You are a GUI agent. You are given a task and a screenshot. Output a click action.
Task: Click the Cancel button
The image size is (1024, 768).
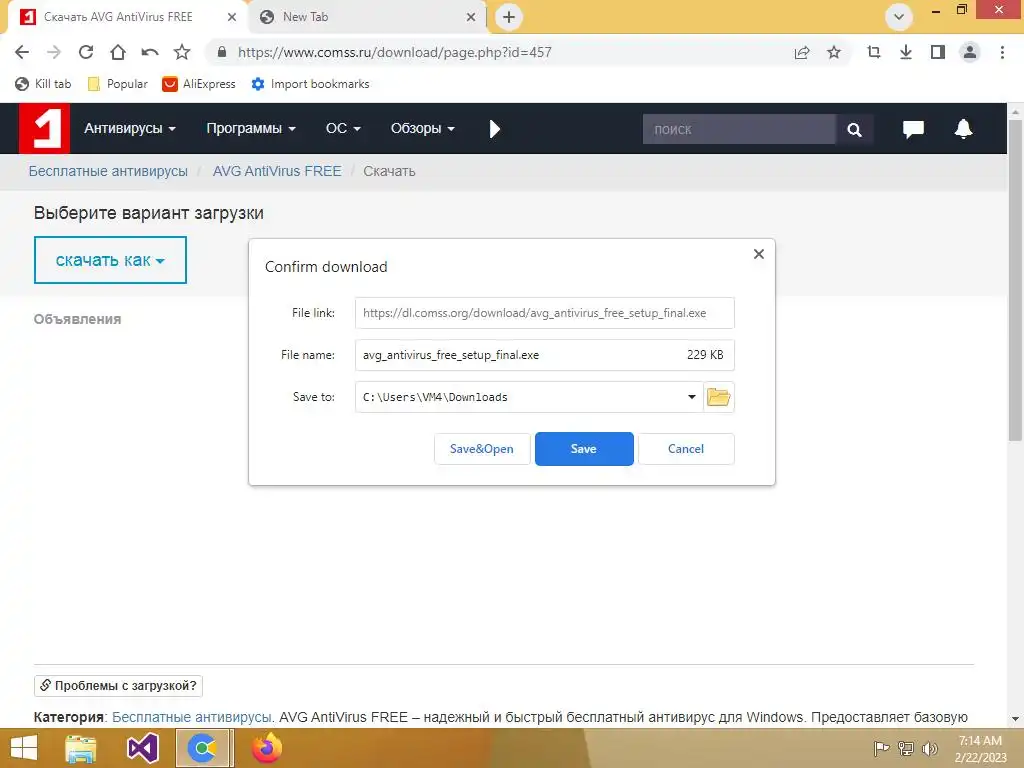(686, 449)
